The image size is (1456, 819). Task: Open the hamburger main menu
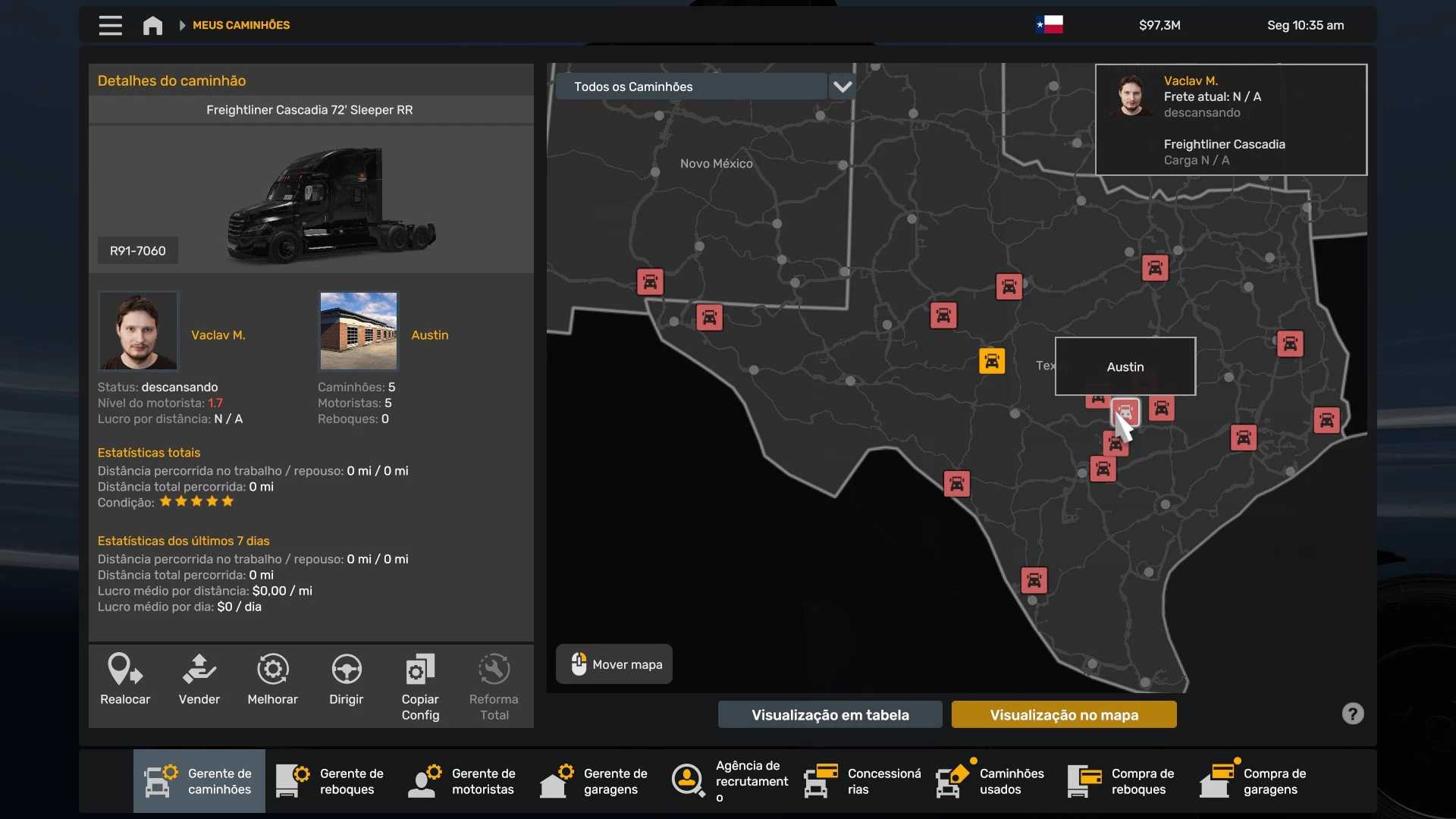tap(110, 26)
